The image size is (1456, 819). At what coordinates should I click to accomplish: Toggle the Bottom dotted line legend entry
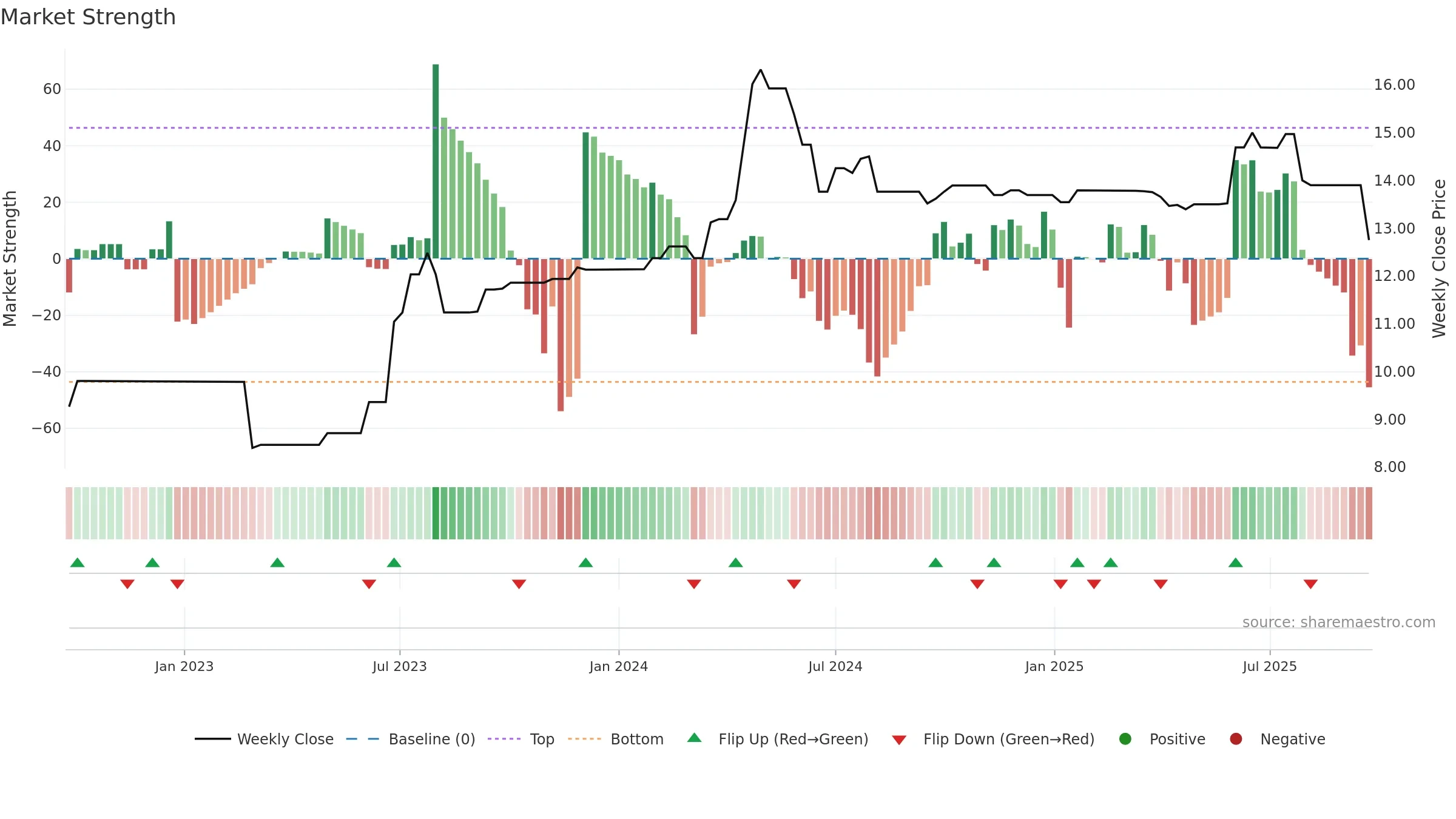(x=616, y=739)
